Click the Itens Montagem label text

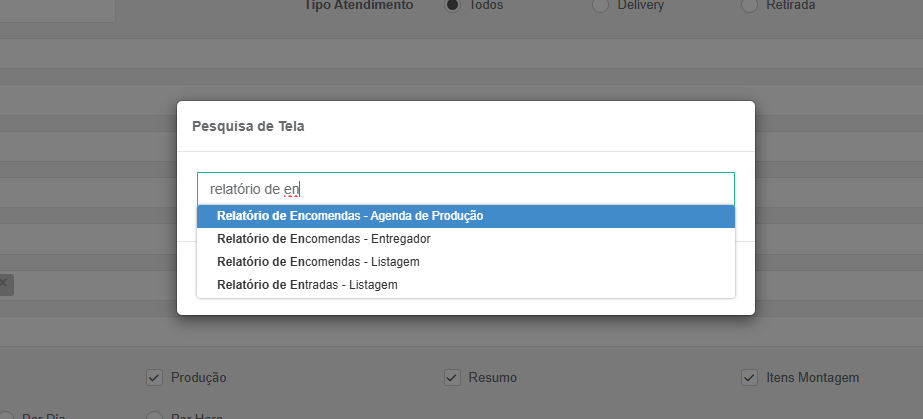[x=812, y=378]
